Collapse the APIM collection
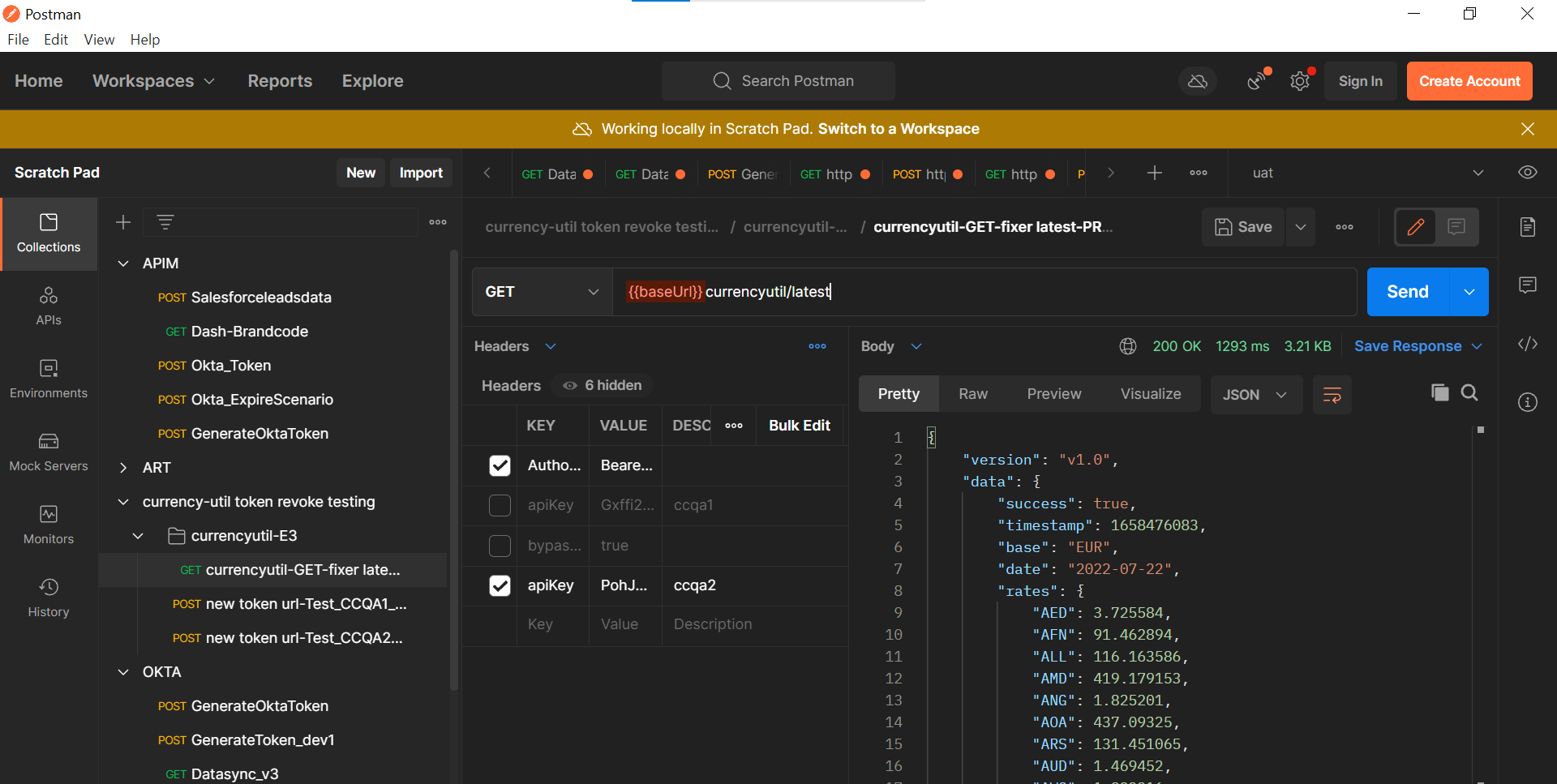 pyautogui.click(x=123, y=263)
